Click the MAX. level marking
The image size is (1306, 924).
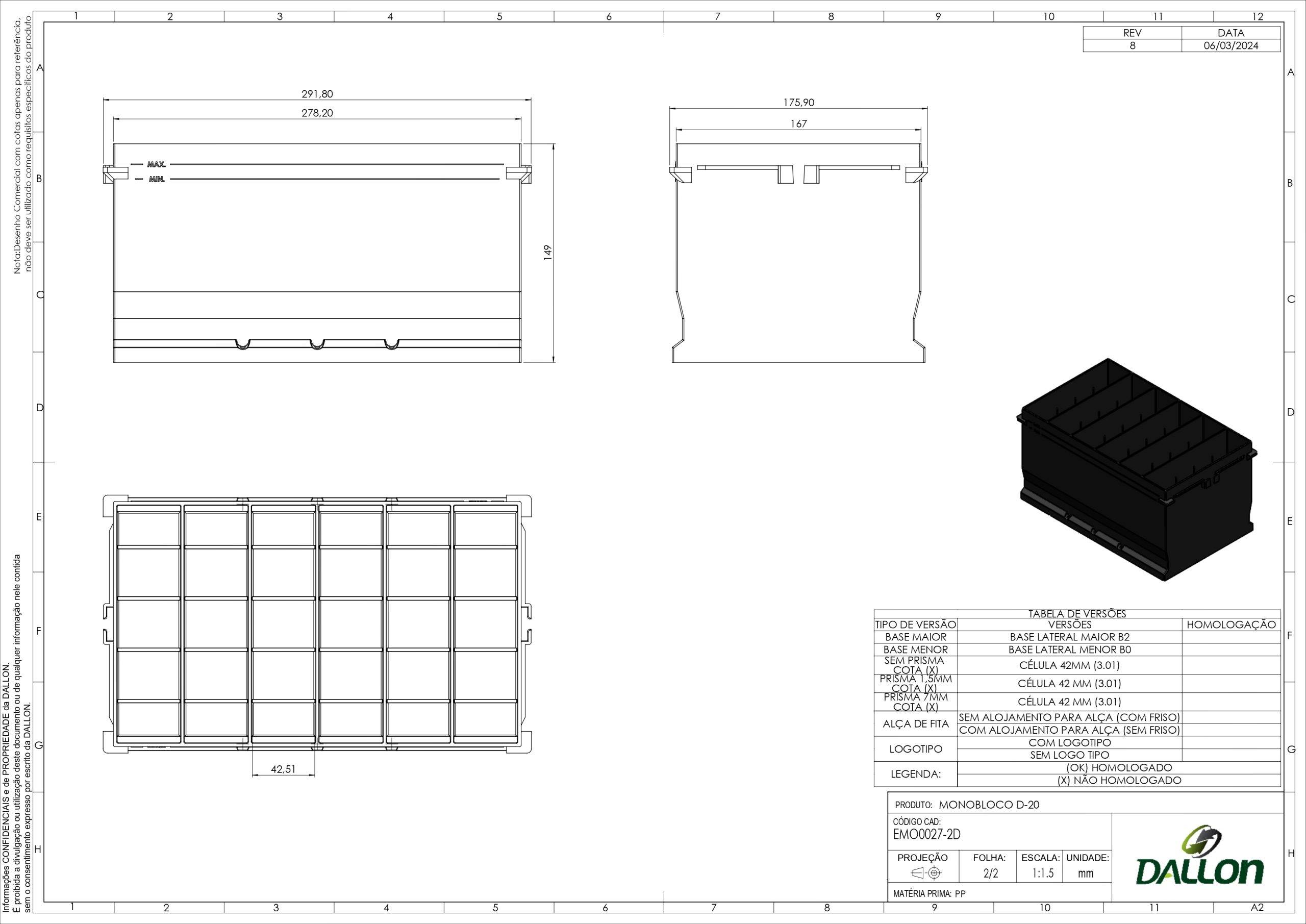pos(157,164)
